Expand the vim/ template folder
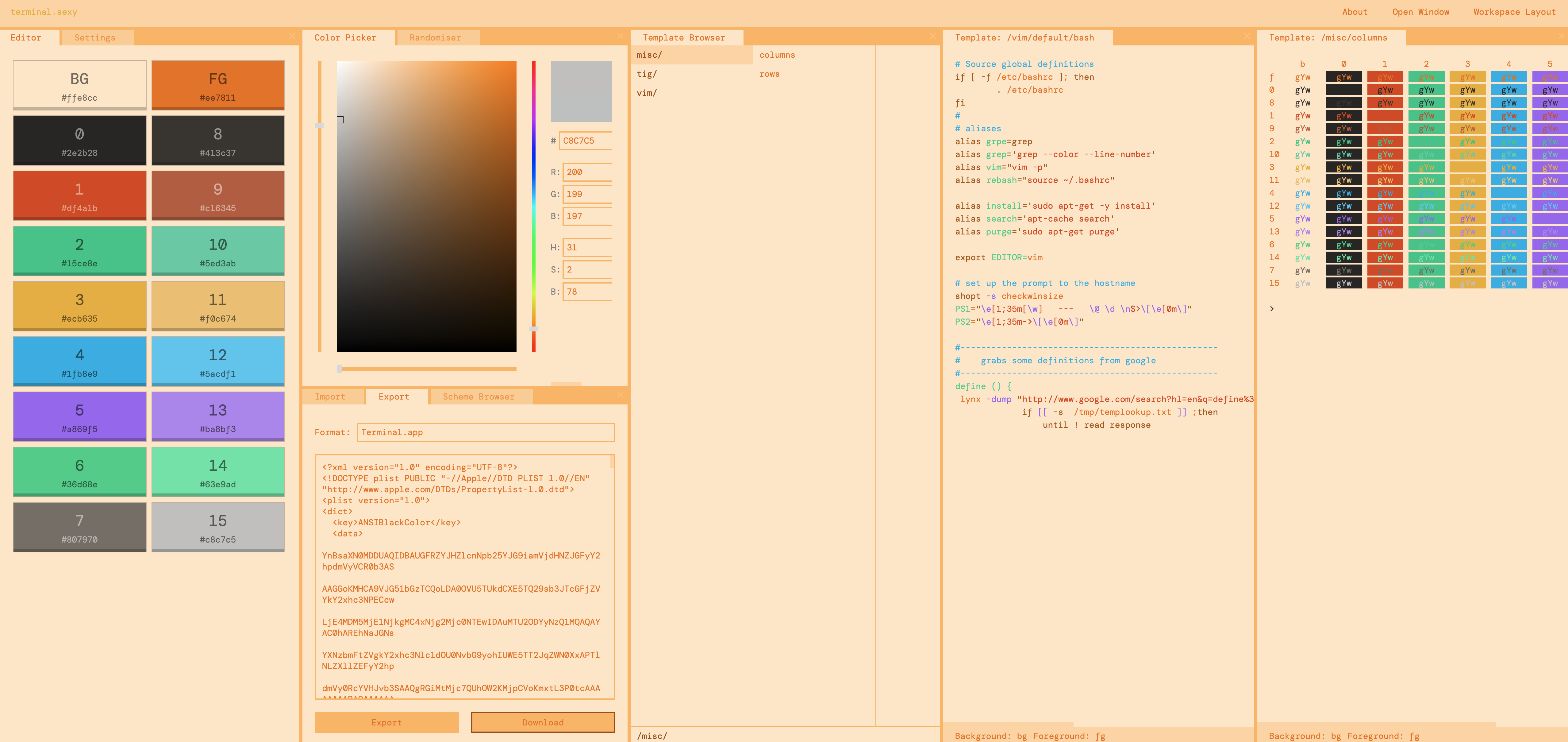The height and width of the screenshot is (742, 1568). pos(647,93)
